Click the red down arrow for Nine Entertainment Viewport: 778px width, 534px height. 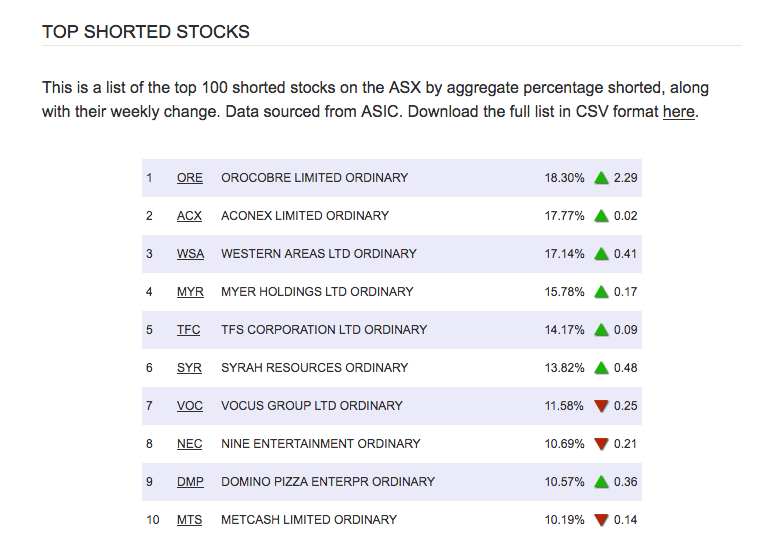(x=601, y=444)
